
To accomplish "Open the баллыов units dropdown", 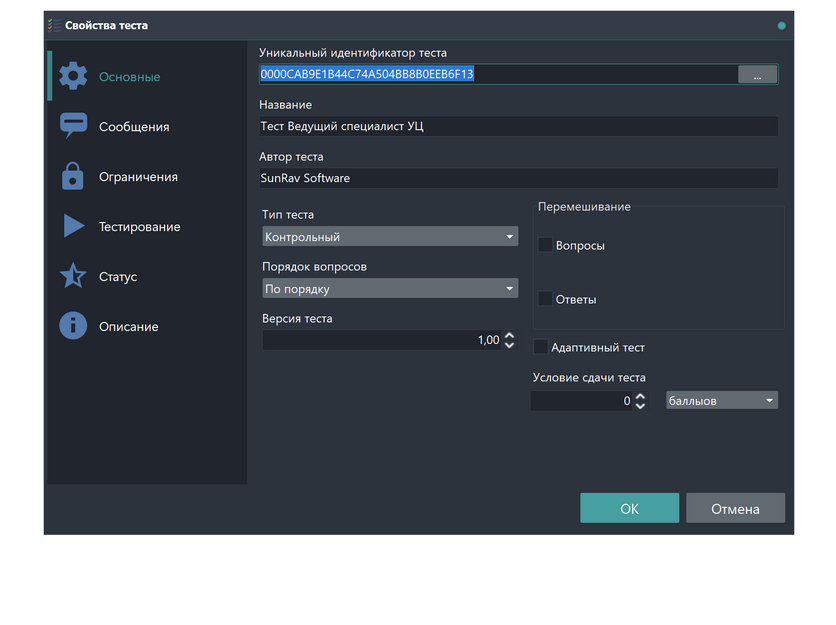I will coord(722,400).
